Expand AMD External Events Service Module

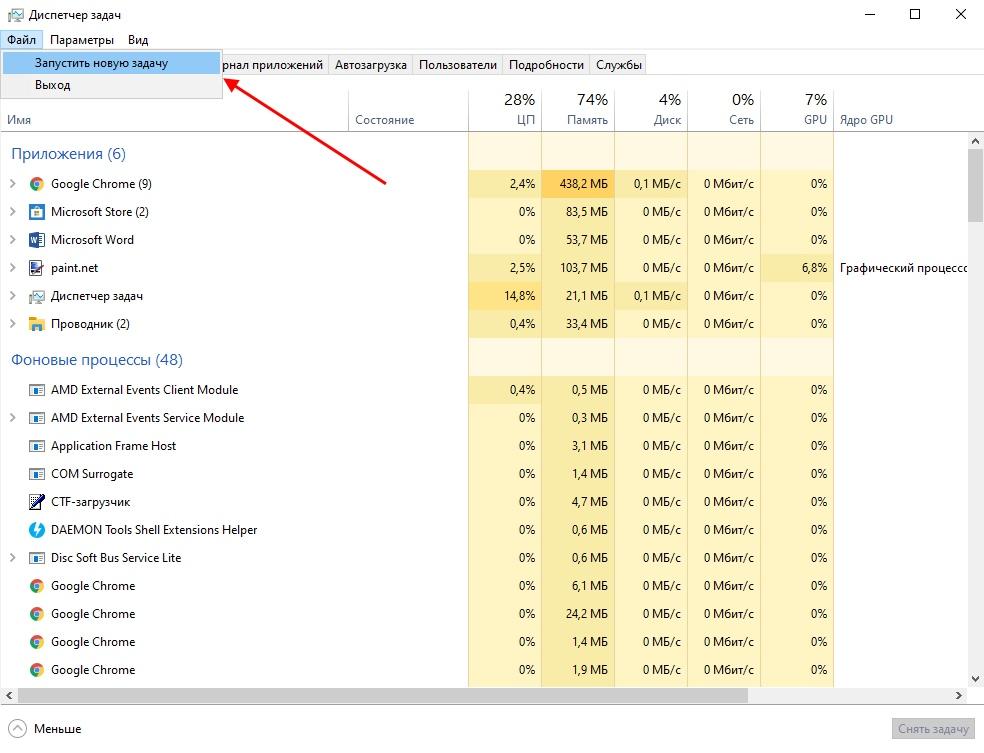point(13,418)
